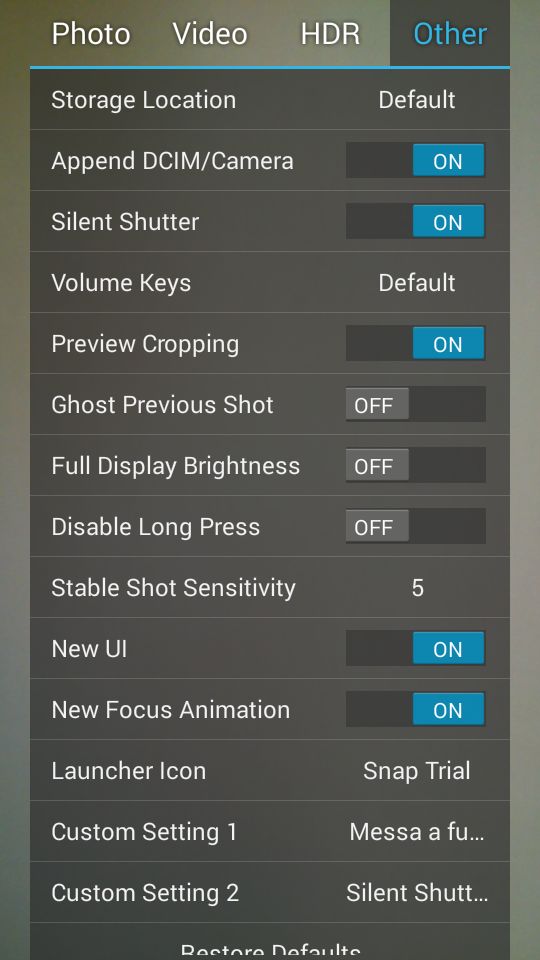Open the Video settings tab
Image resolution: width=540 pixels, height=960 pixels.
(210, 34)
